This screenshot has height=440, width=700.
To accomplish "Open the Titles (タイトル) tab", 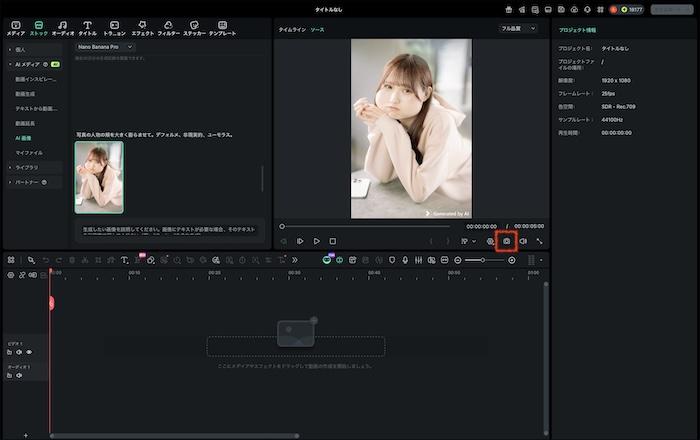I will pos(87,27).
